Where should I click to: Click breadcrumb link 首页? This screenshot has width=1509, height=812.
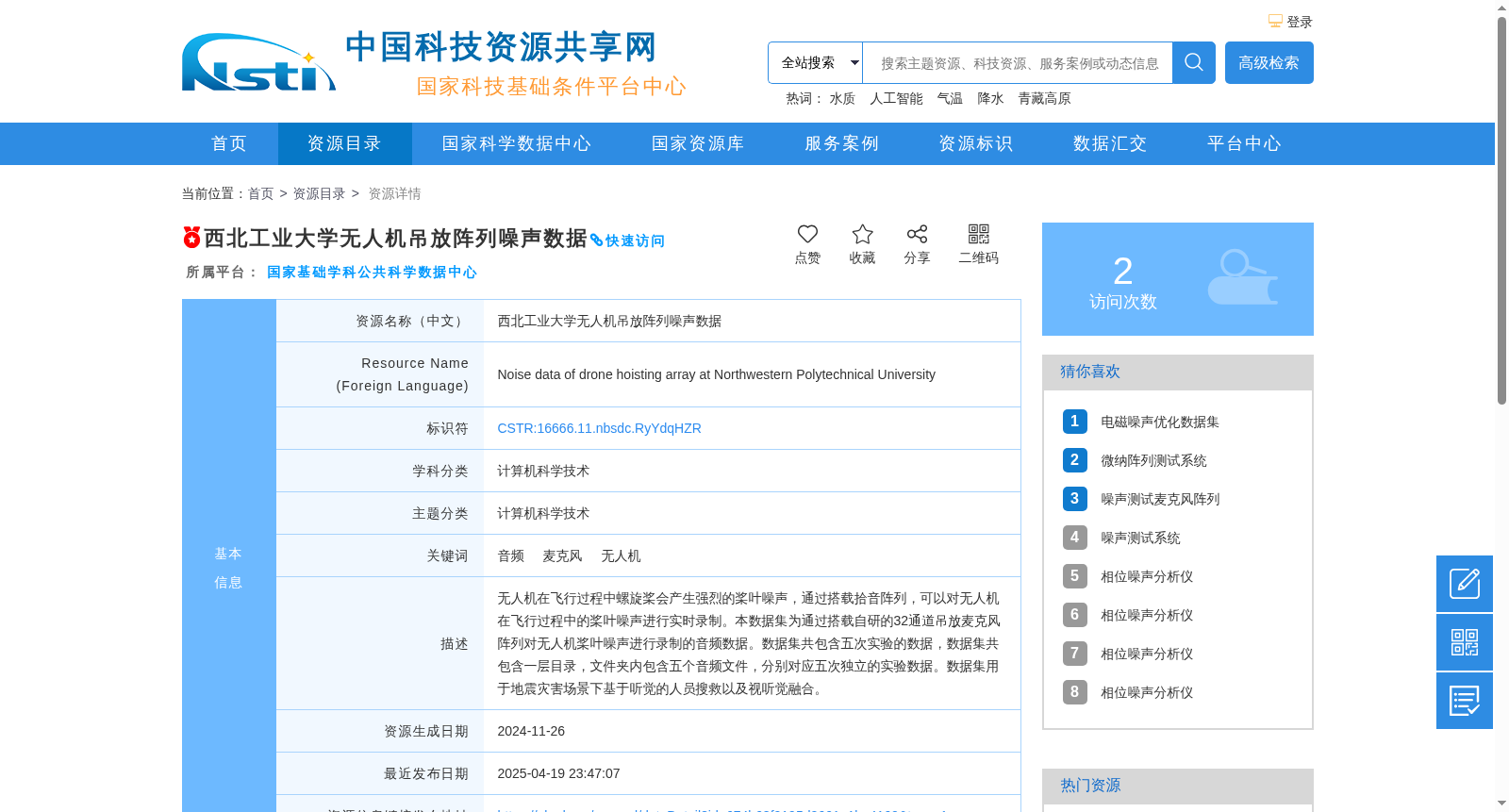[260, 193]
